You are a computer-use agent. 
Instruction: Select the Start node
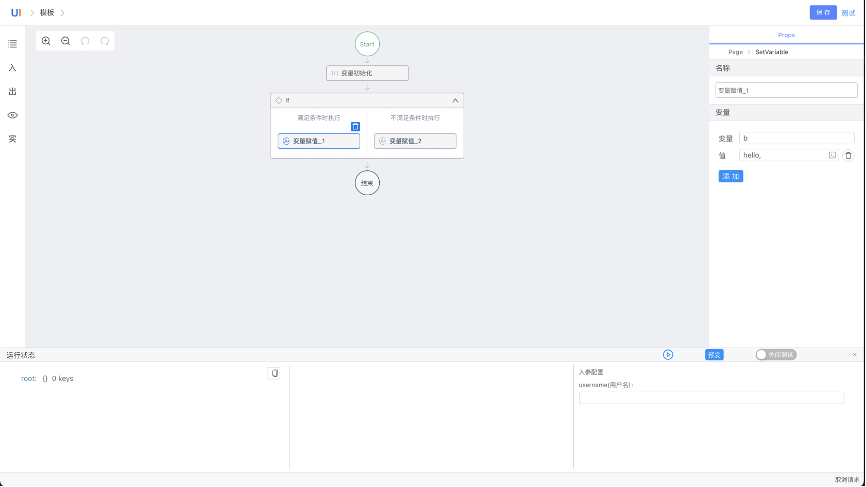tap(367, 44)
